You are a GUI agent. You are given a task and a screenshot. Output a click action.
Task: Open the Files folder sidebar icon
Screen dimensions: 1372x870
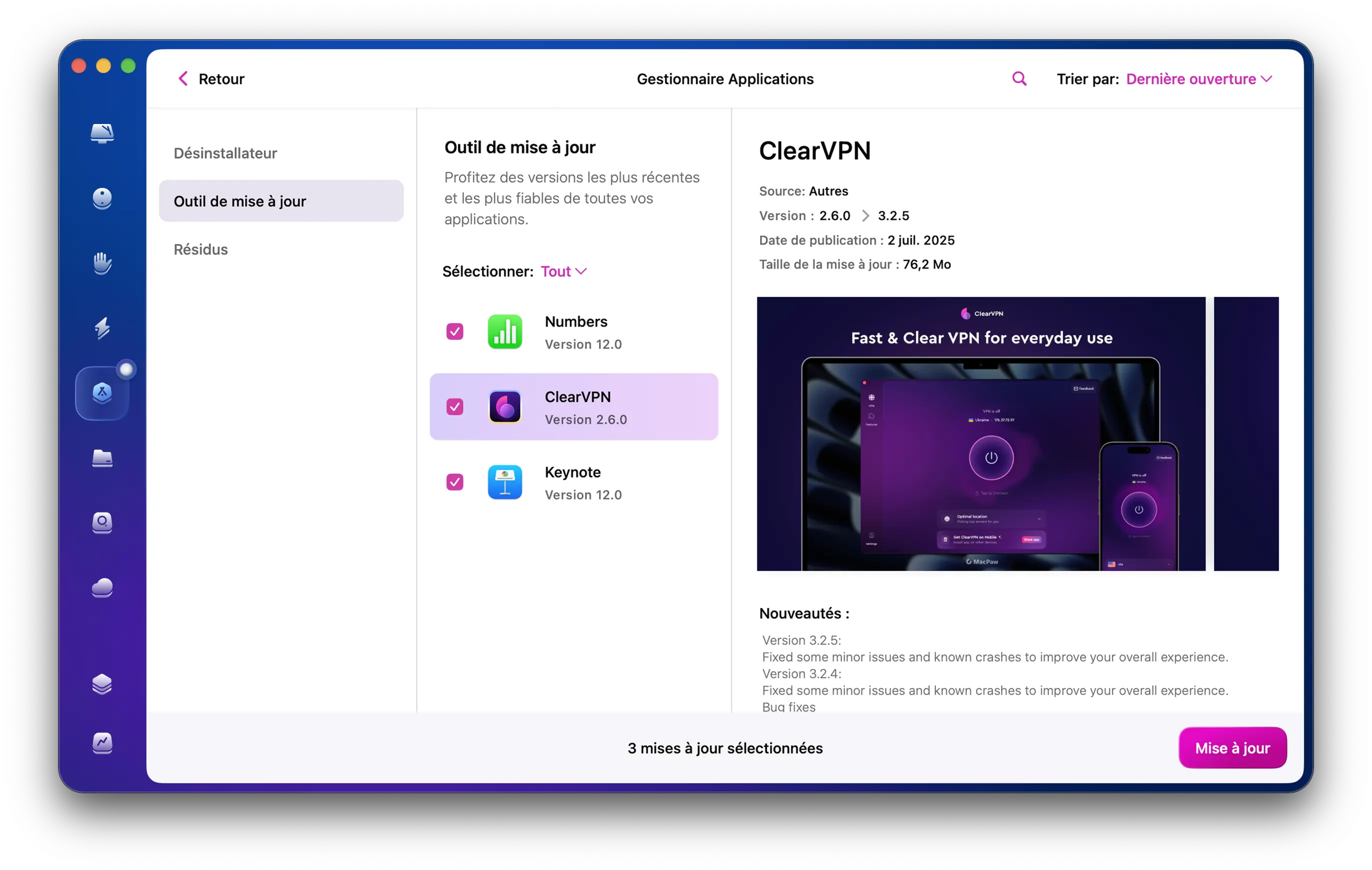[102, 458]
